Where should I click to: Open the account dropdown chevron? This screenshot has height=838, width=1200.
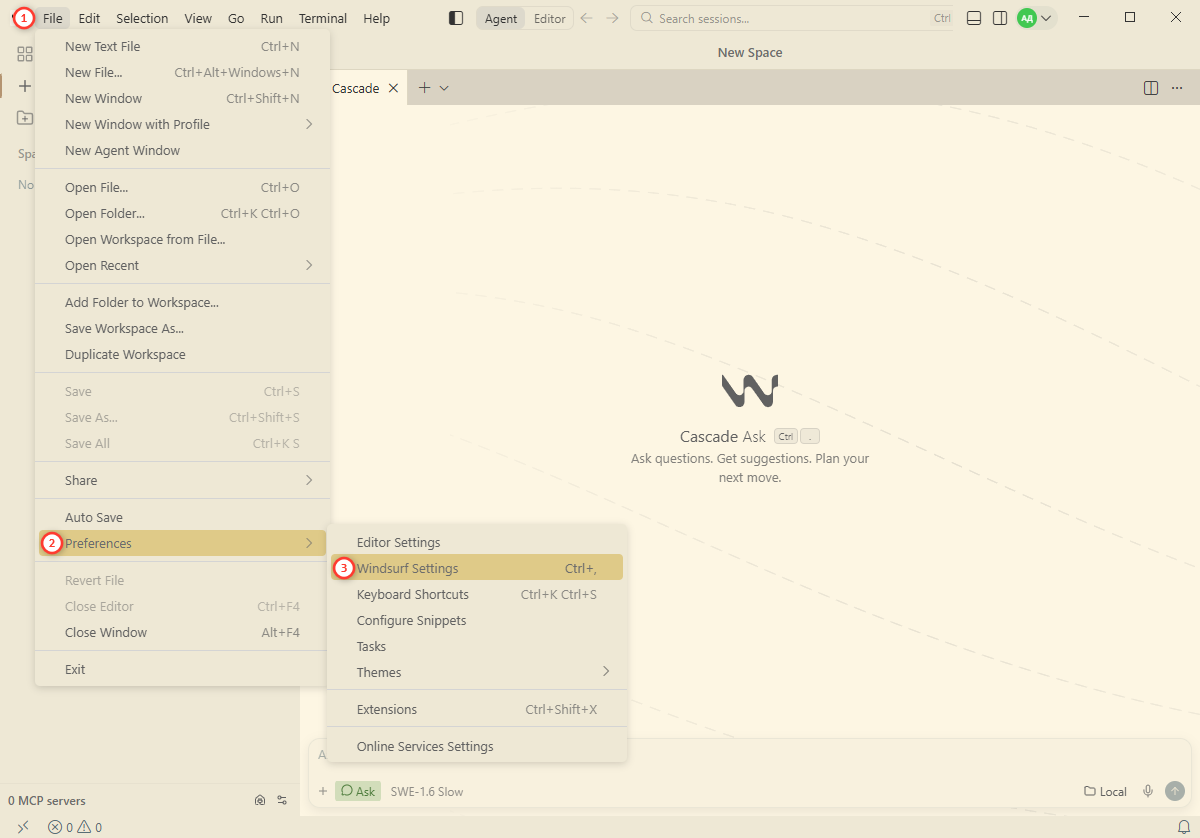click(x=1046, y=18)
